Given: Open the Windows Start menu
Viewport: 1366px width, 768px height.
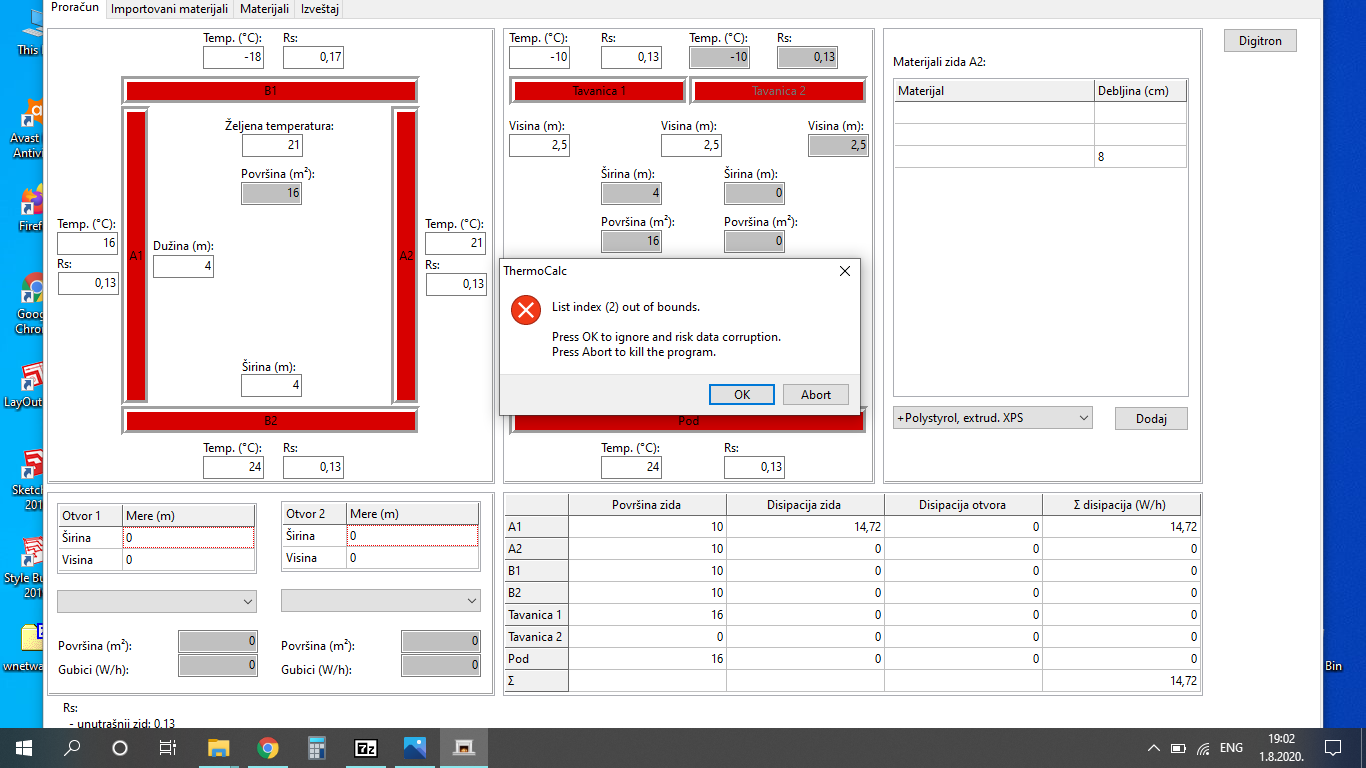Looking at the screenshot, I should coord(23,747).
